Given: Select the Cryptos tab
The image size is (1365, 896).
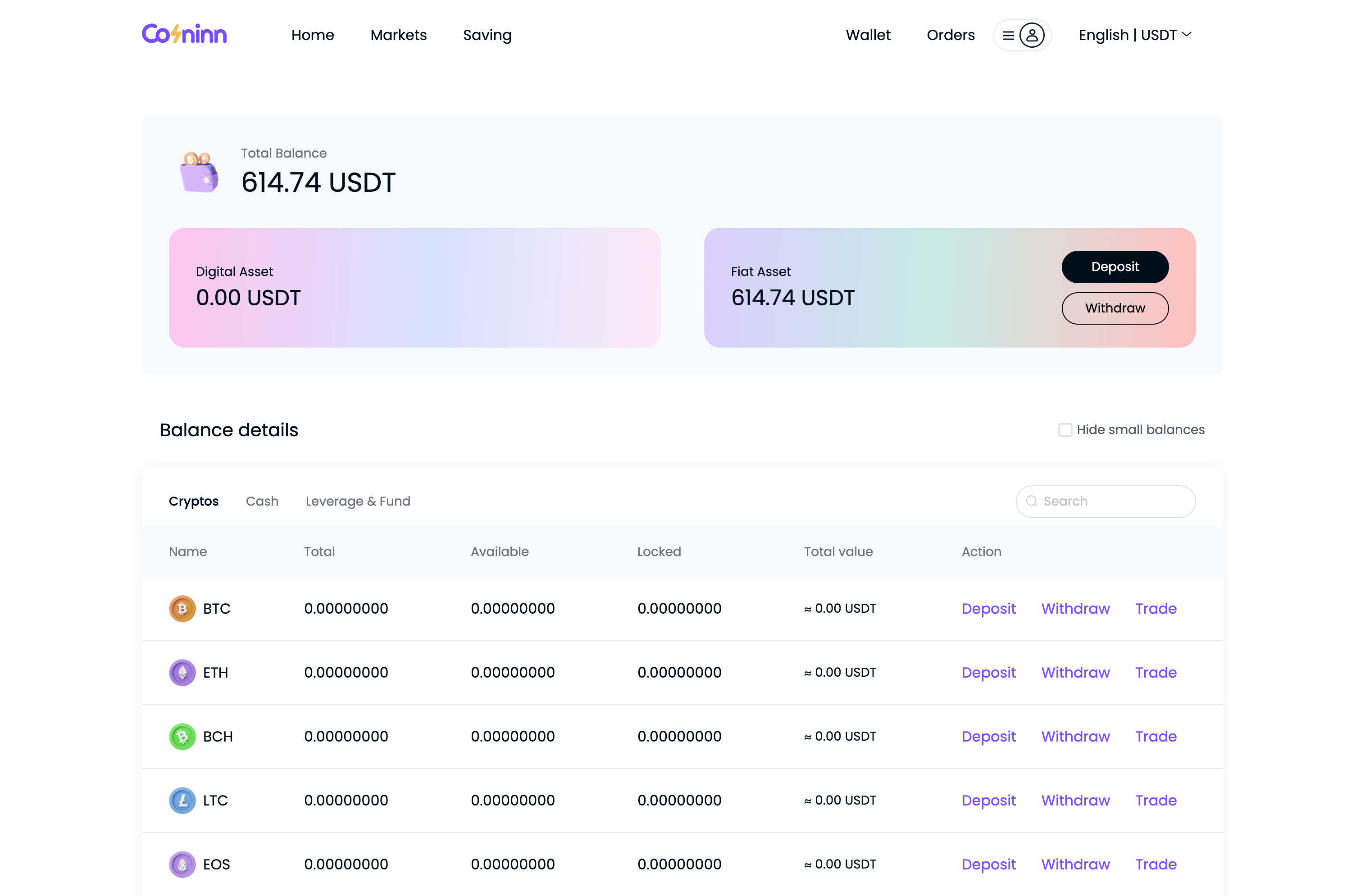Looking at the screenshot, I should pos(193,501).
